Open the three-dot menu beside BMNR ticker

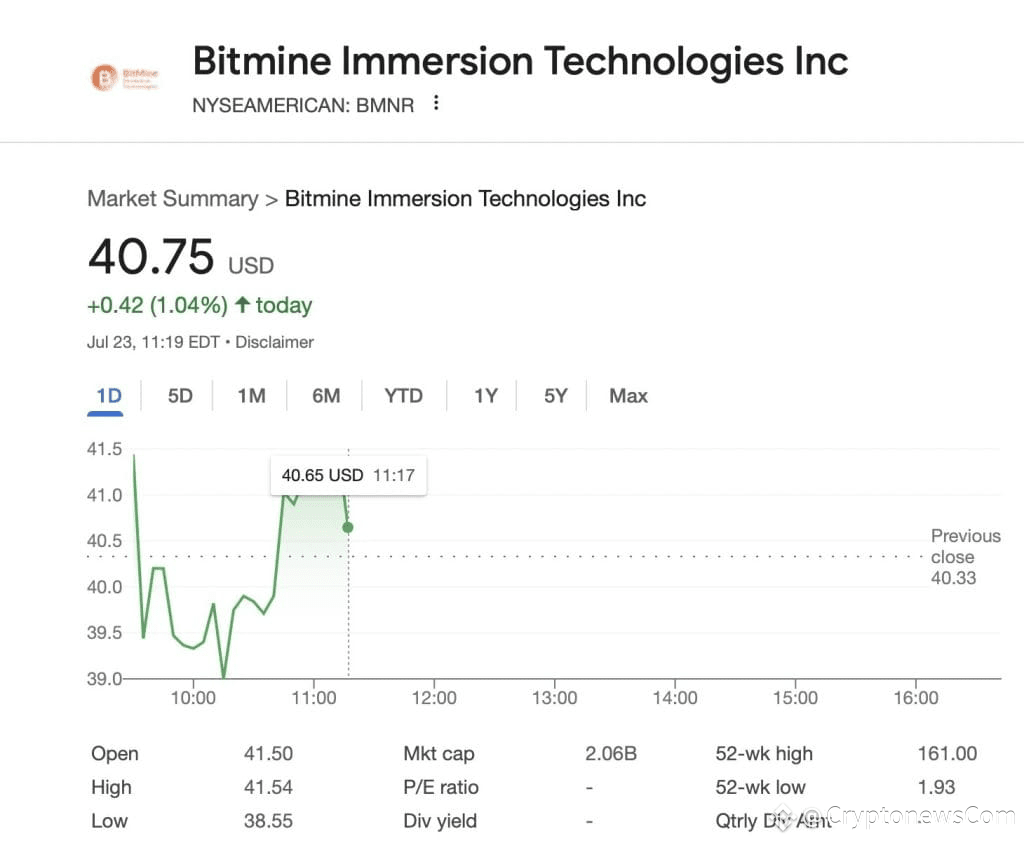click(x=436, y=103)
